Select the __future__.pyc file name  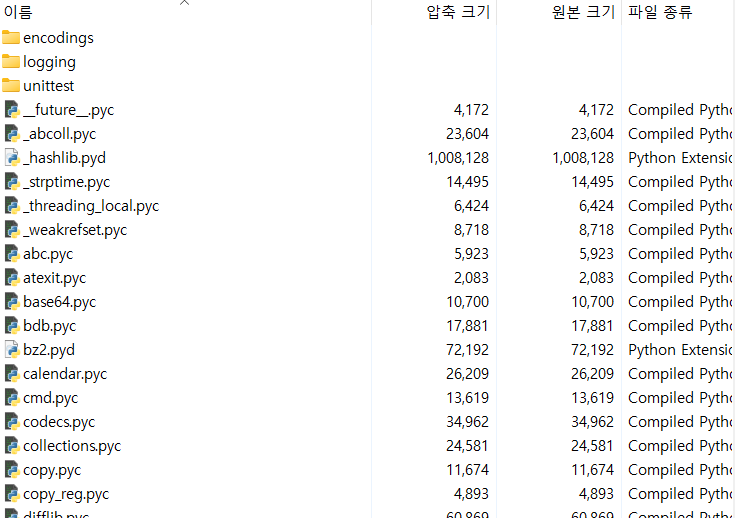pos(68,110)
